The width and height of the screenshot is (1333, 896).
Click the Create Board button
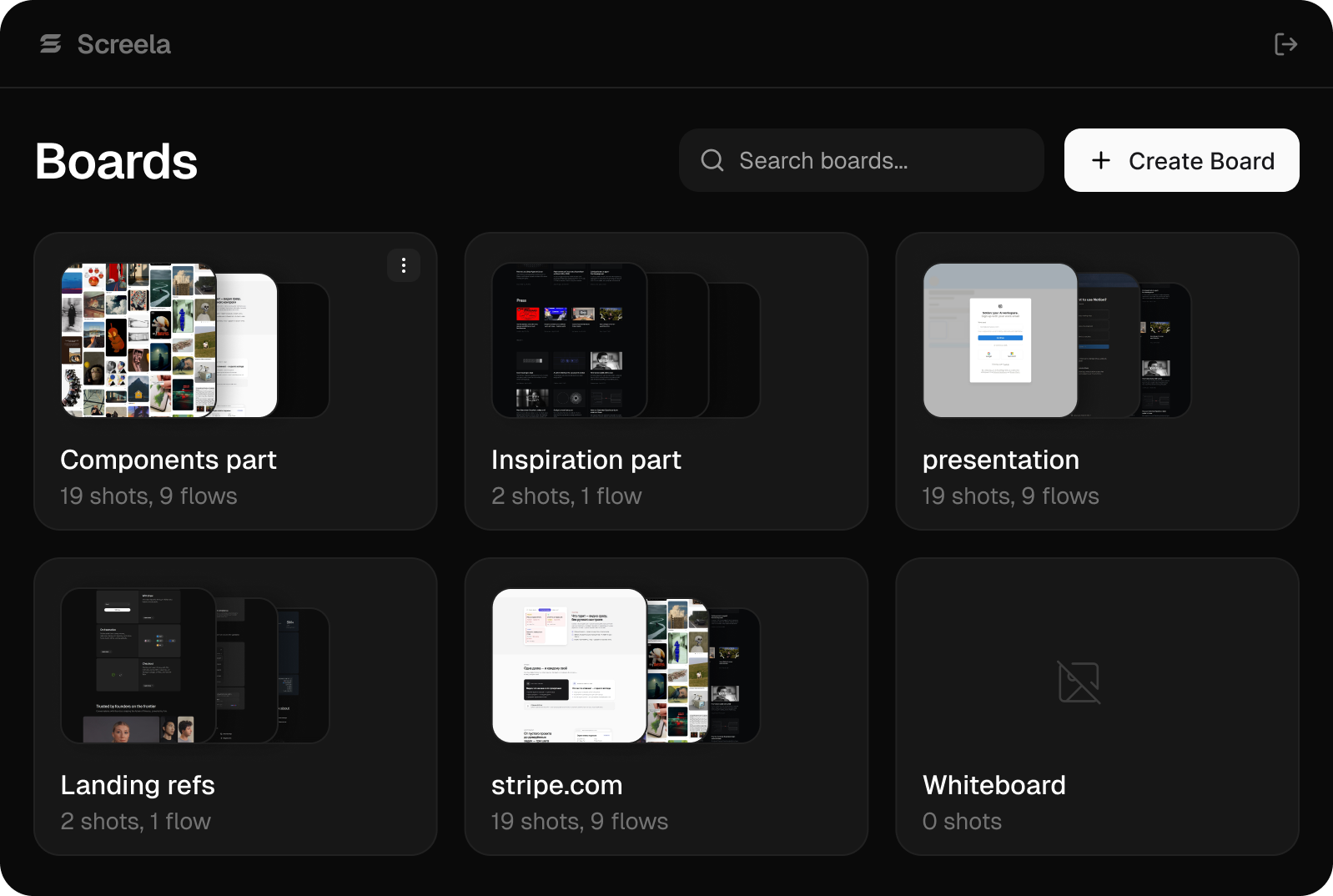[1181, 160]
